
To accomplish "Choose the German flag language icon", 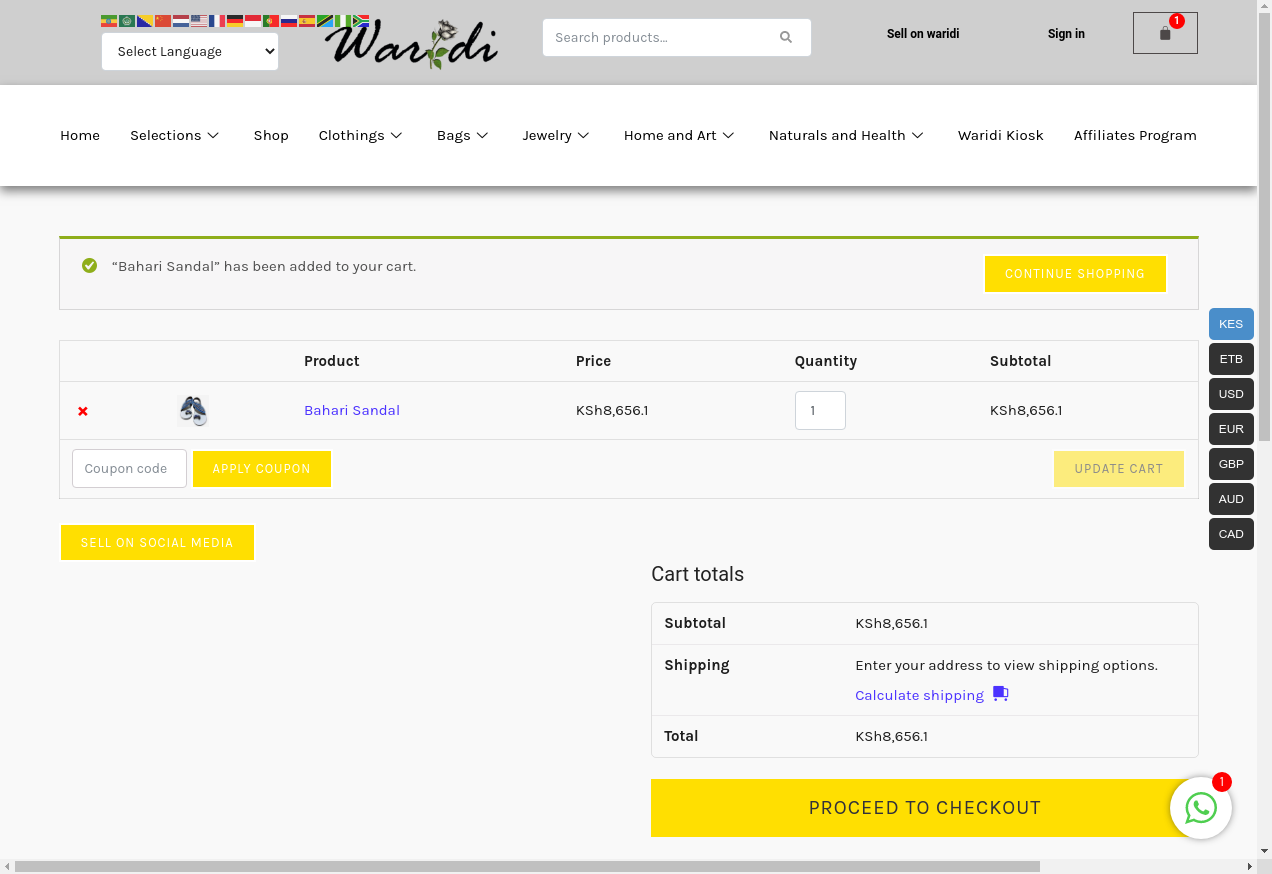I will click(235, 21).
